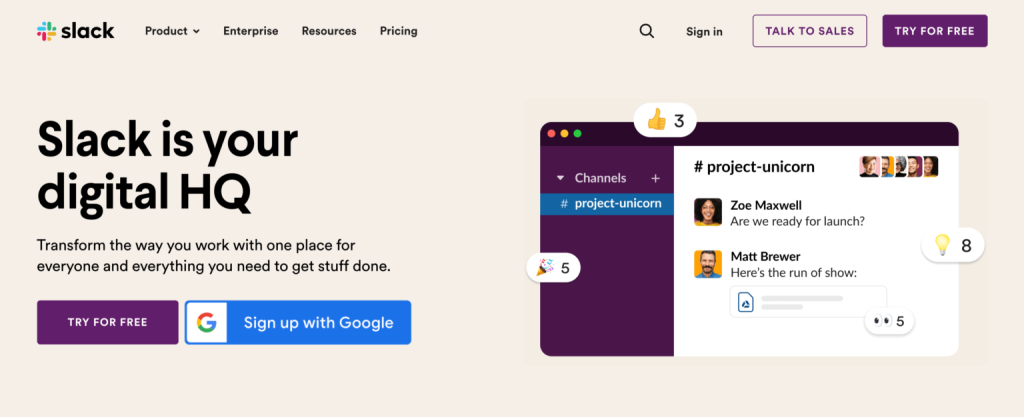
Task: Click the Slack logo in header
Action: coord(76,31)
